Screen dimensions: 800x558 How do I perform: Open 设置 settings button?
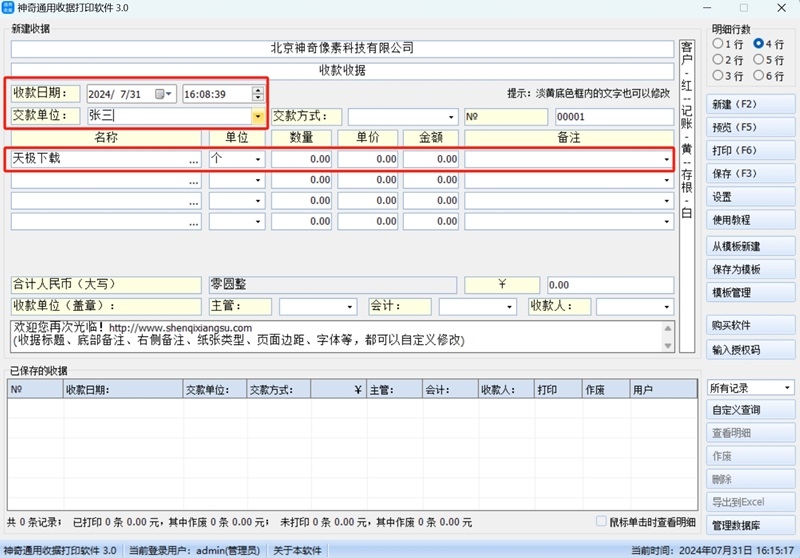751,197
